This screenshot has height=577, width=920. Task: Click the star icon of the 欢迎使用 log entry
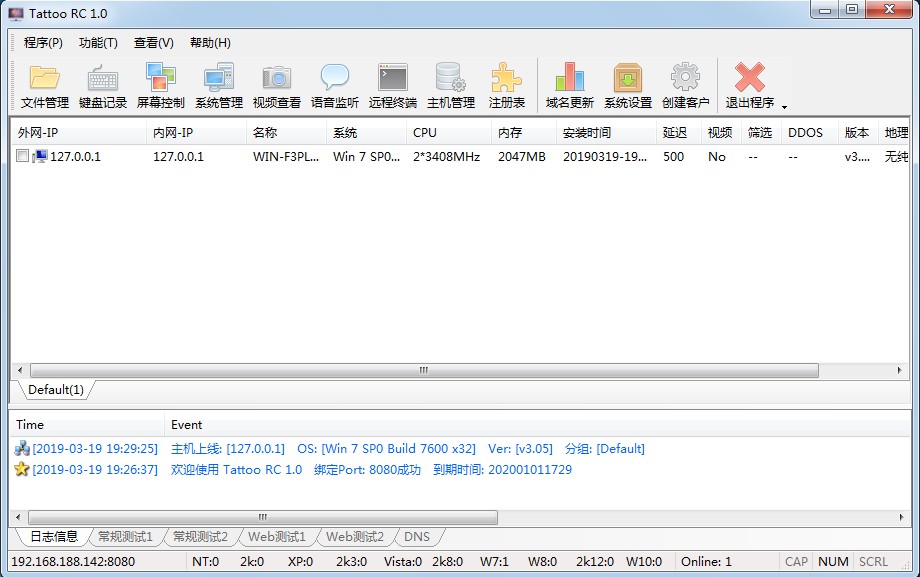tap(22, 469)
